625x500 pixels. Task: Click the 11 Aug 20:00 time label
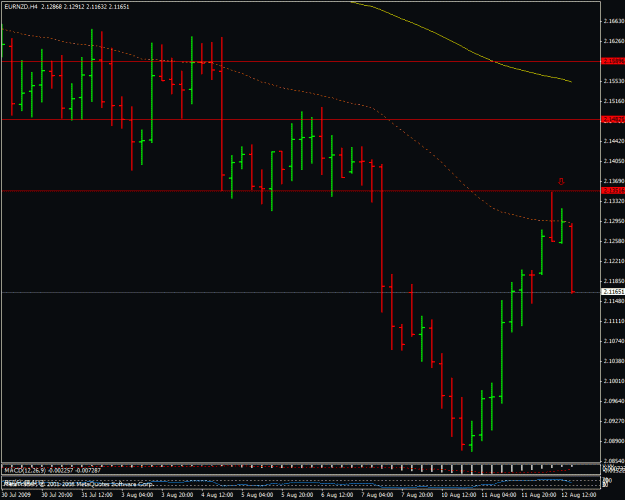[x=539, y=495]
